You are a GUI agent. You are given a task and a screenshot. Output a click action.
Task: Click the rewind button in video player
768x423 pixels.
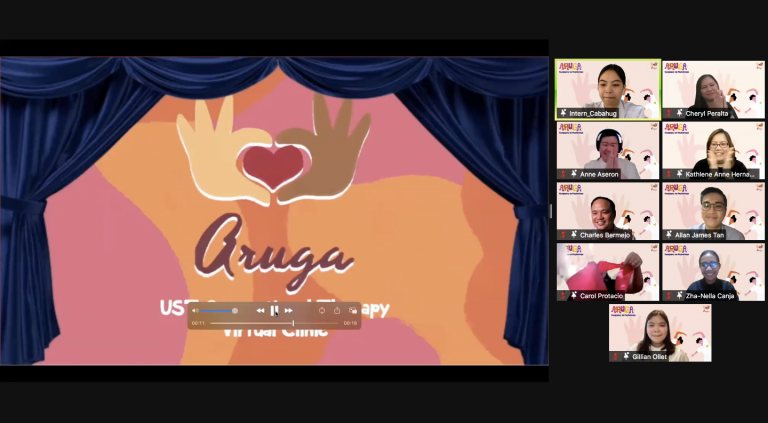click(x=260, y=310)
